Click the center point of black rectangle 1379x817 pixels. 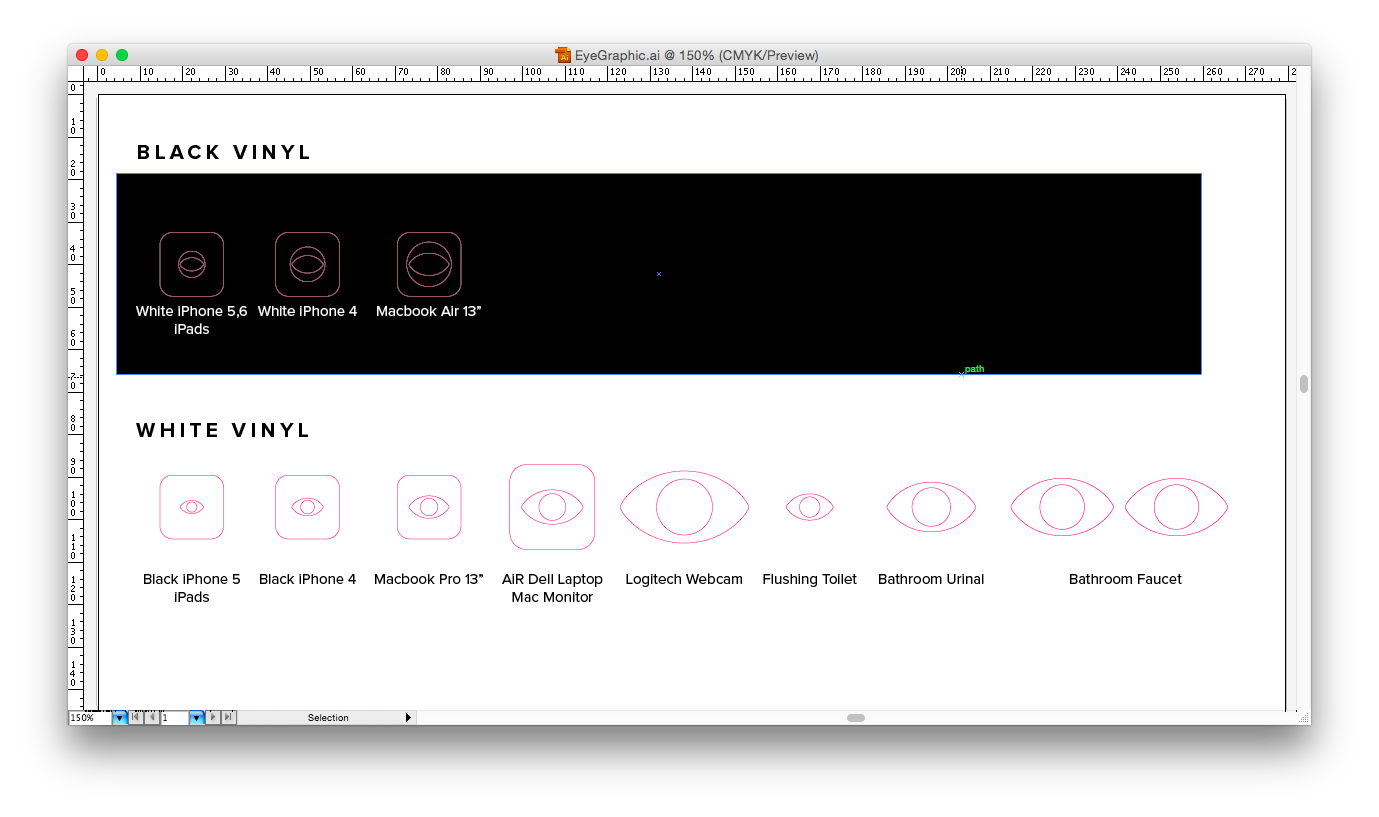(x=659, y=274)
